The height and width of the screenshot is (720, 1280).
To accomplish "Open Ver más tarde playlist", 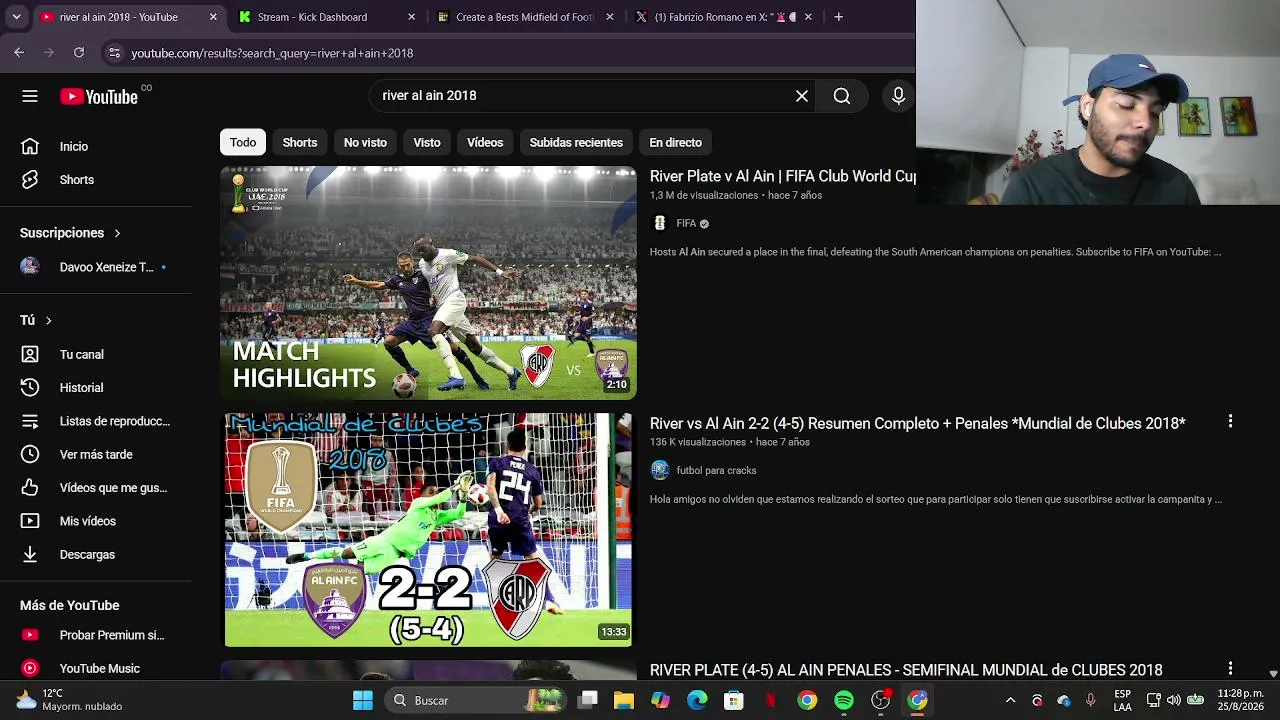I will point(96,455).
